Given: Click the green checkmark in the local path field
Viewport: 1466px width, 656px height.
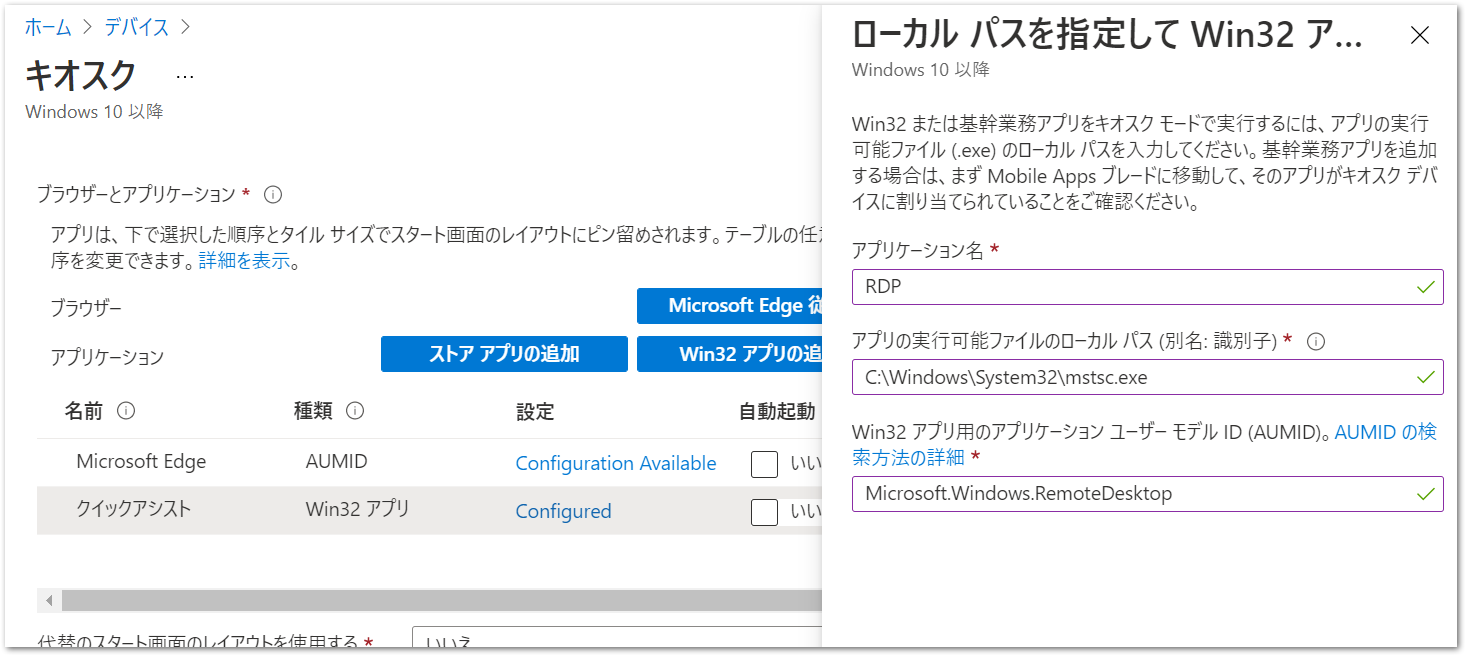Looking at the screenshot, I should coord(1425,377).
